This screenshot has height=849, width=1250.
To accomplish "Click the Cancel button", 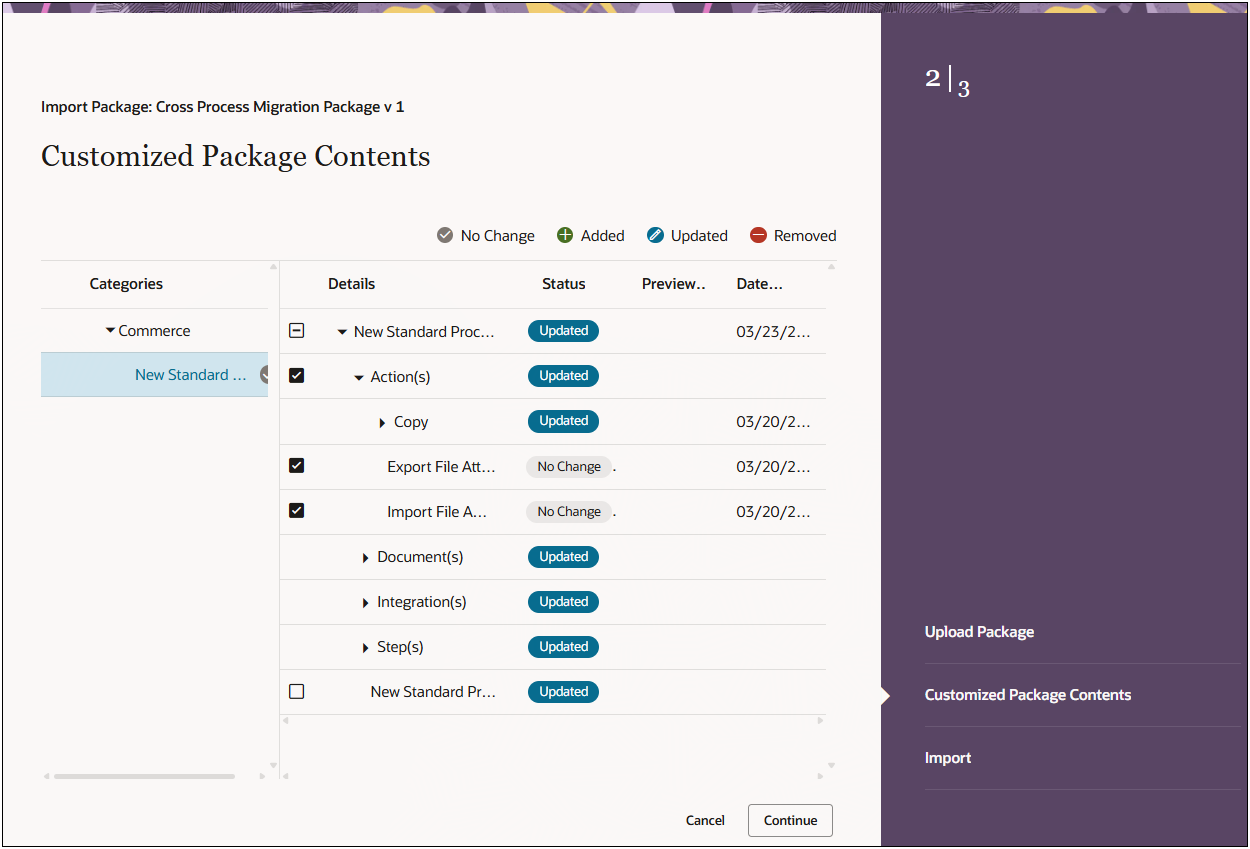I will tap(705, 820).
